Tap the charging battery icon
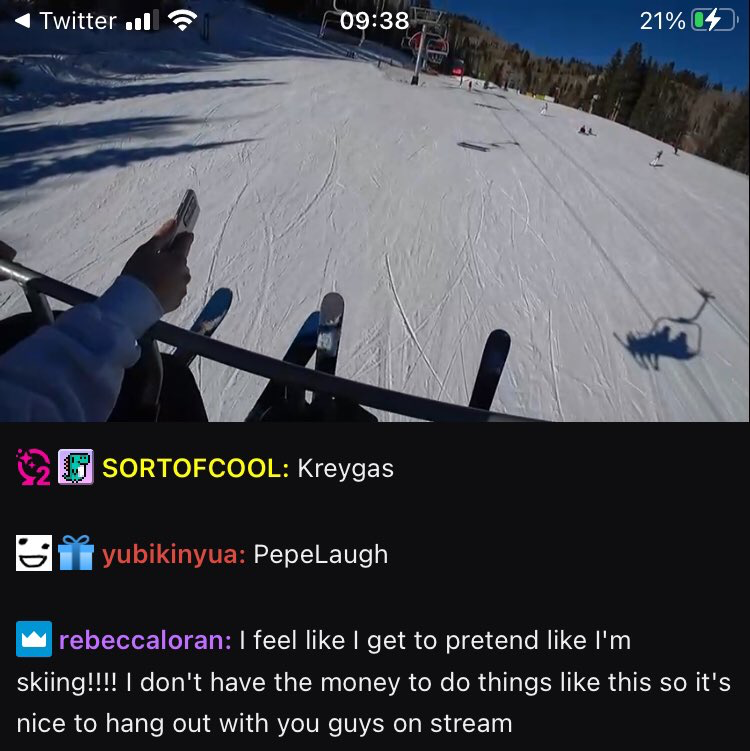 pyautogui.click(x=714, y=21)
